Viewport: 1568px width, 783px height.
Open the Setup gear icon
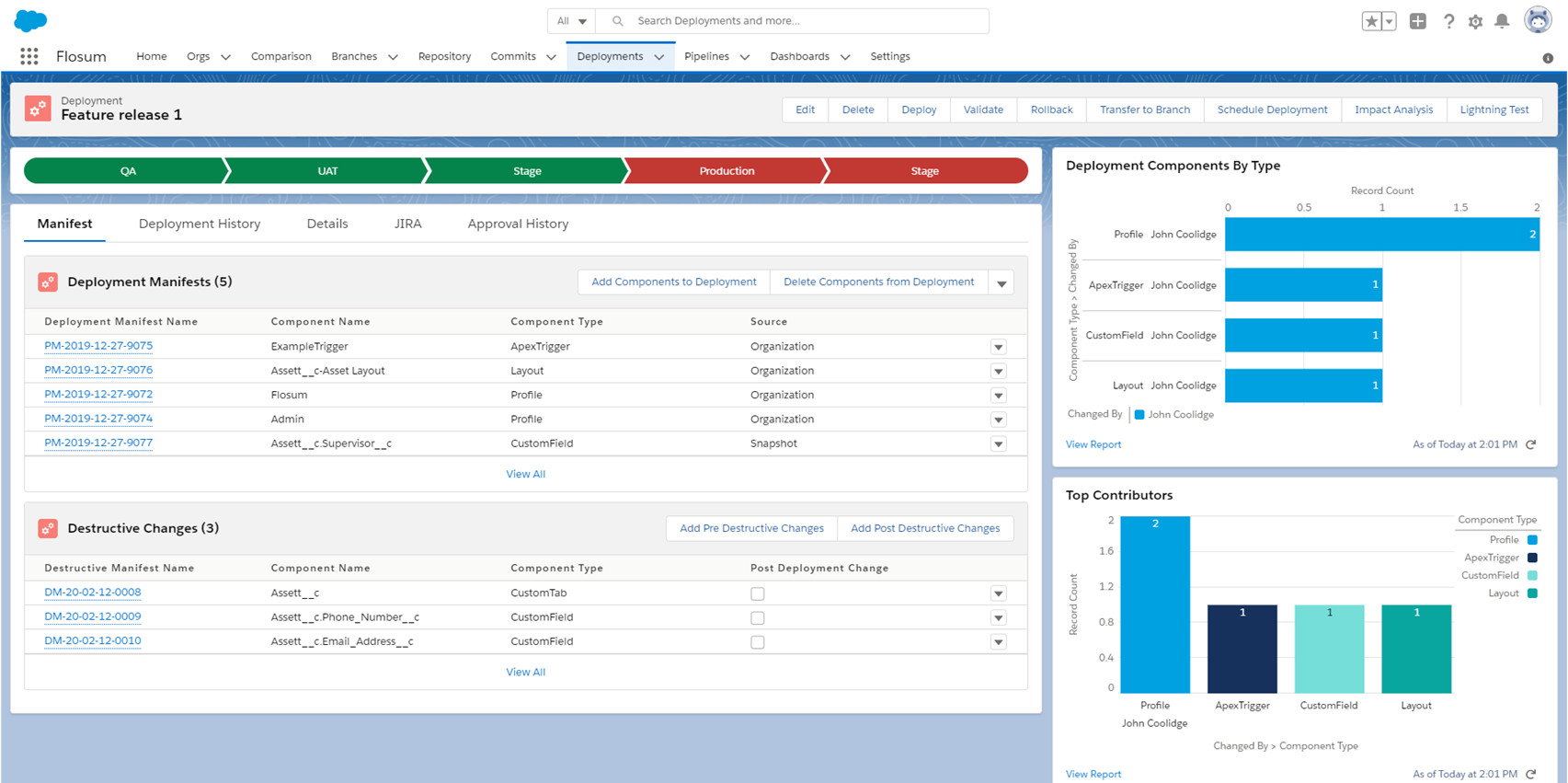(x=1475, y=21)
